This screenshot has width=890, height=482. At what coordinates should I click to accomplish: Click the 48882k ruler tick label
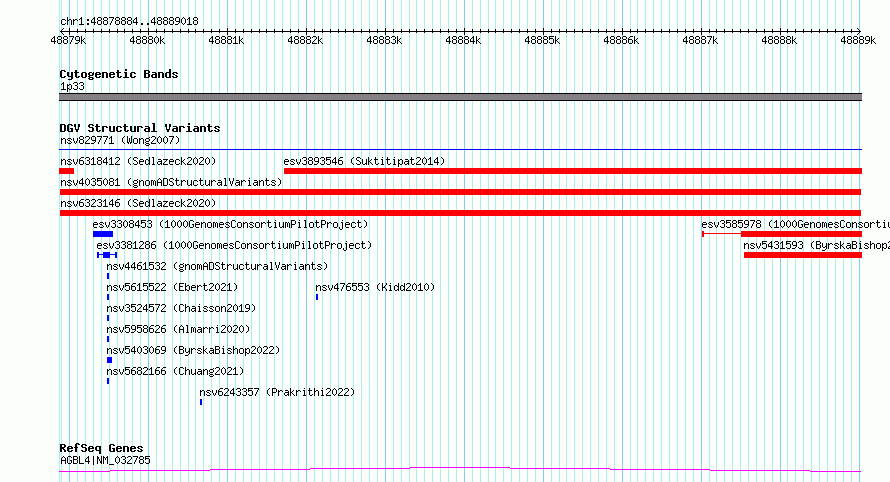(x=305, y=40)
